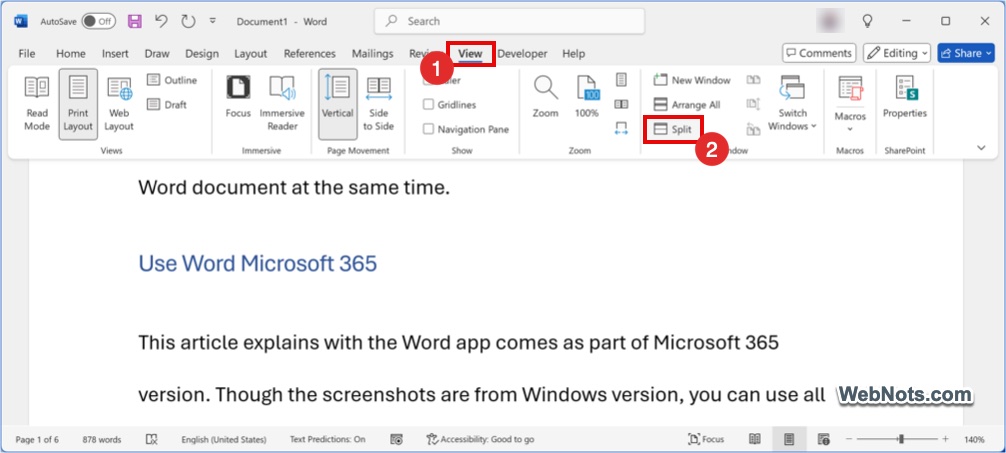1006x453 pixels.
Task: Click the 878 words count
Action: (101, 440)
